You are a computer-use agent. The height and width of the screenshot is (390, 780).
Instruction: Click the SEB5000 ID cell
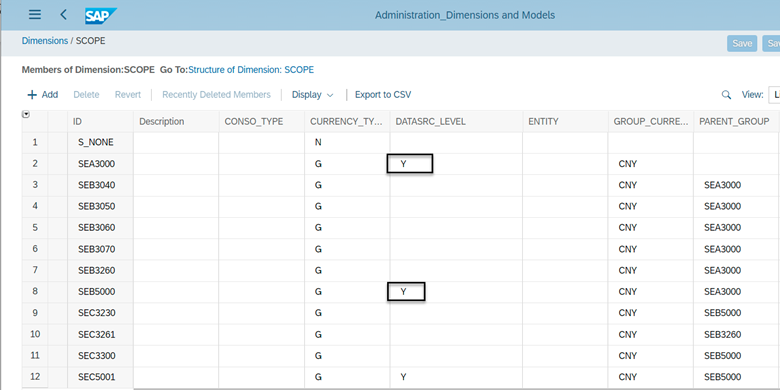click(x=100, y=292)
